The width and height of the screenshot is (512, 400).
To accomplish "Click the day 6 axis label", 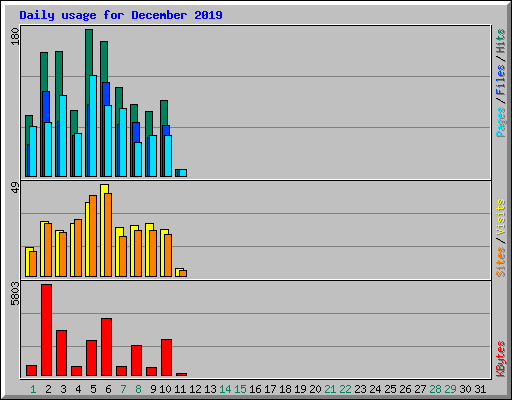I will pos(108,389).
